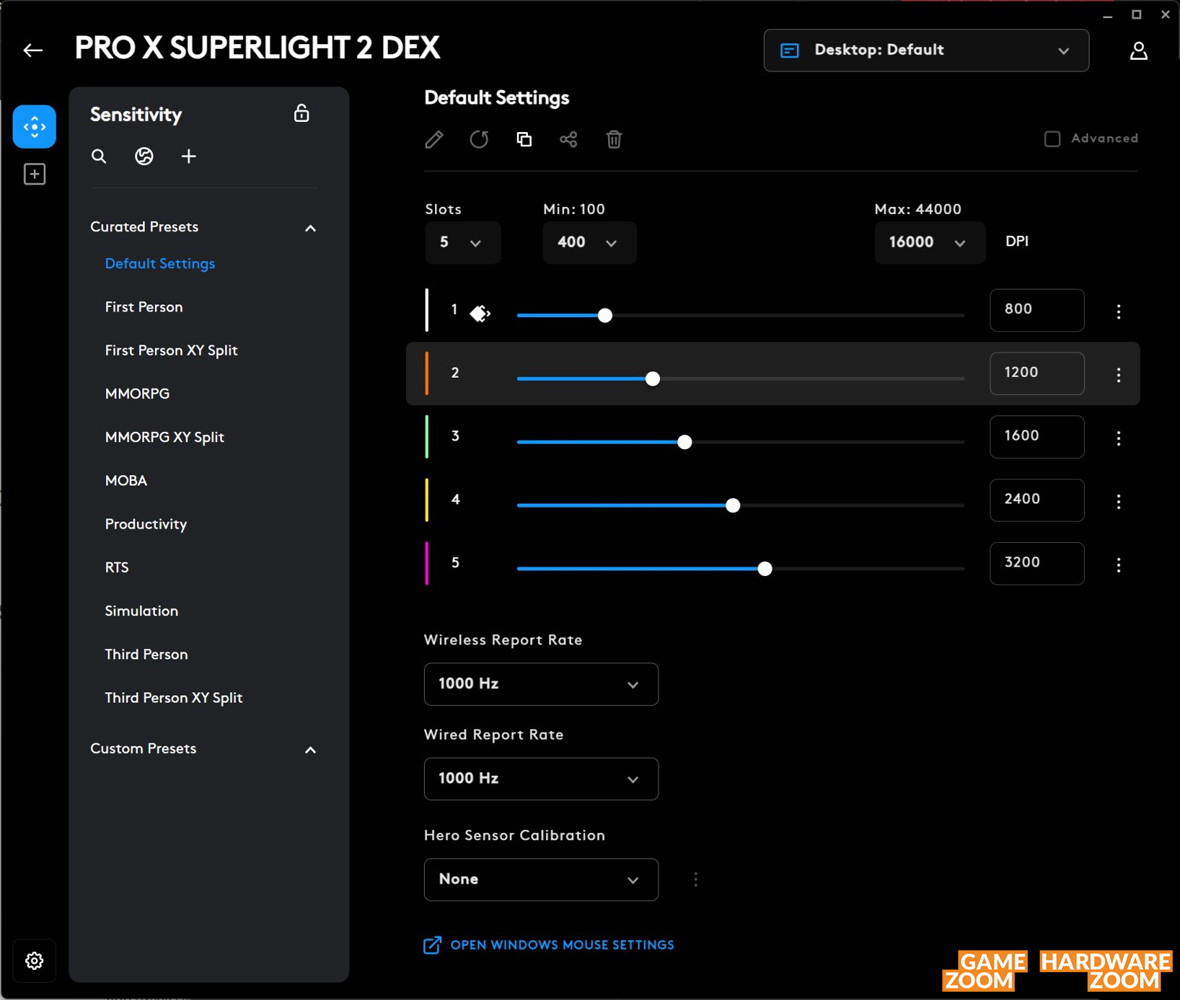1180x1000 pixels.
Task: Select the First Person XY Split preset
Action: (172, 351)
